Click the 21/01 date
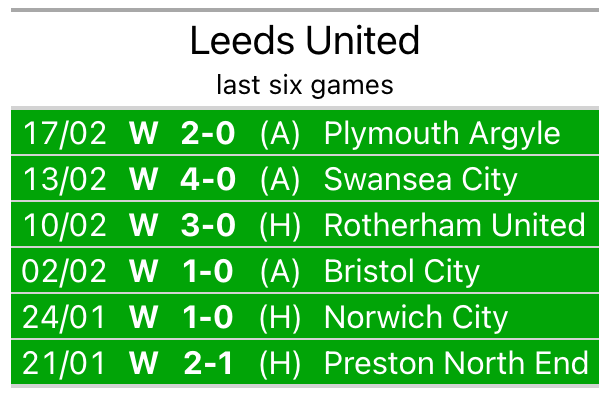The image size is (608, 396). coord(64,363)
